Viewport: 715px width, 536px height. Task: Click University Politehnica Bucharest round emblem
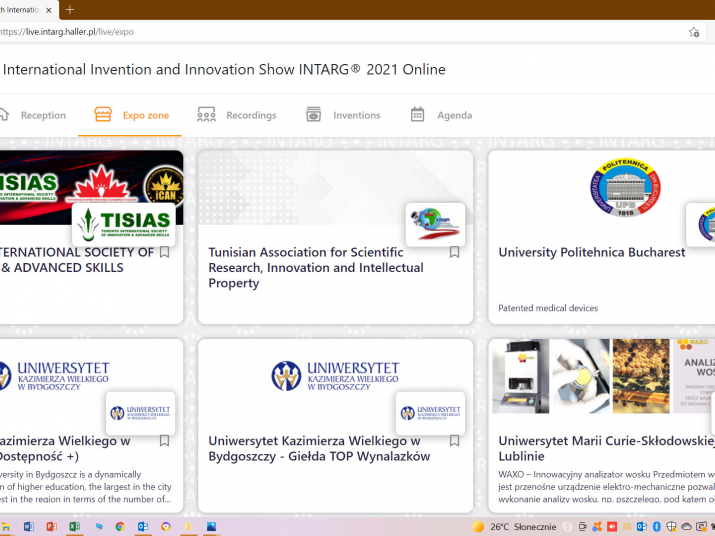pyautogui.click(x=624, y=187)
